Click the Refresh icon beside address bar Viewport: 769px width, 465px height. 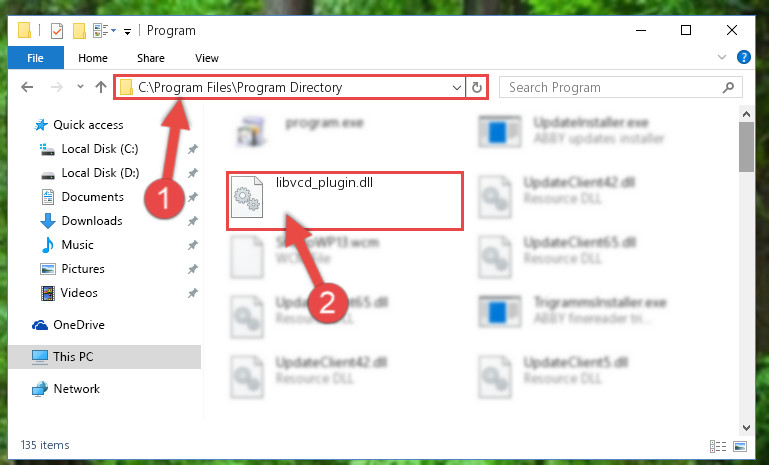[476, 88]
